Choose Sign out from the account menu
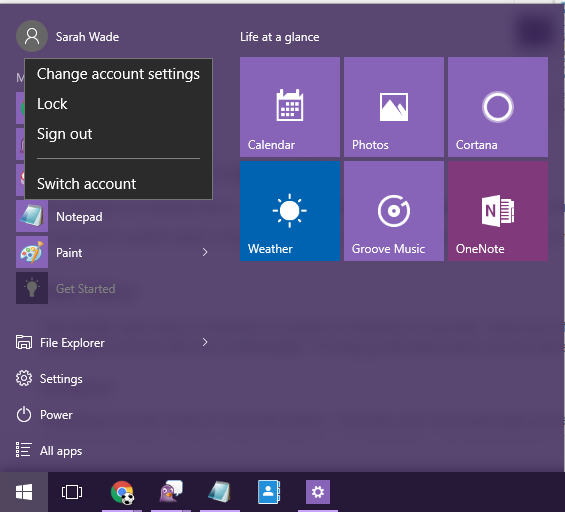This screenshot has height=512, width=565. point(118,134)
